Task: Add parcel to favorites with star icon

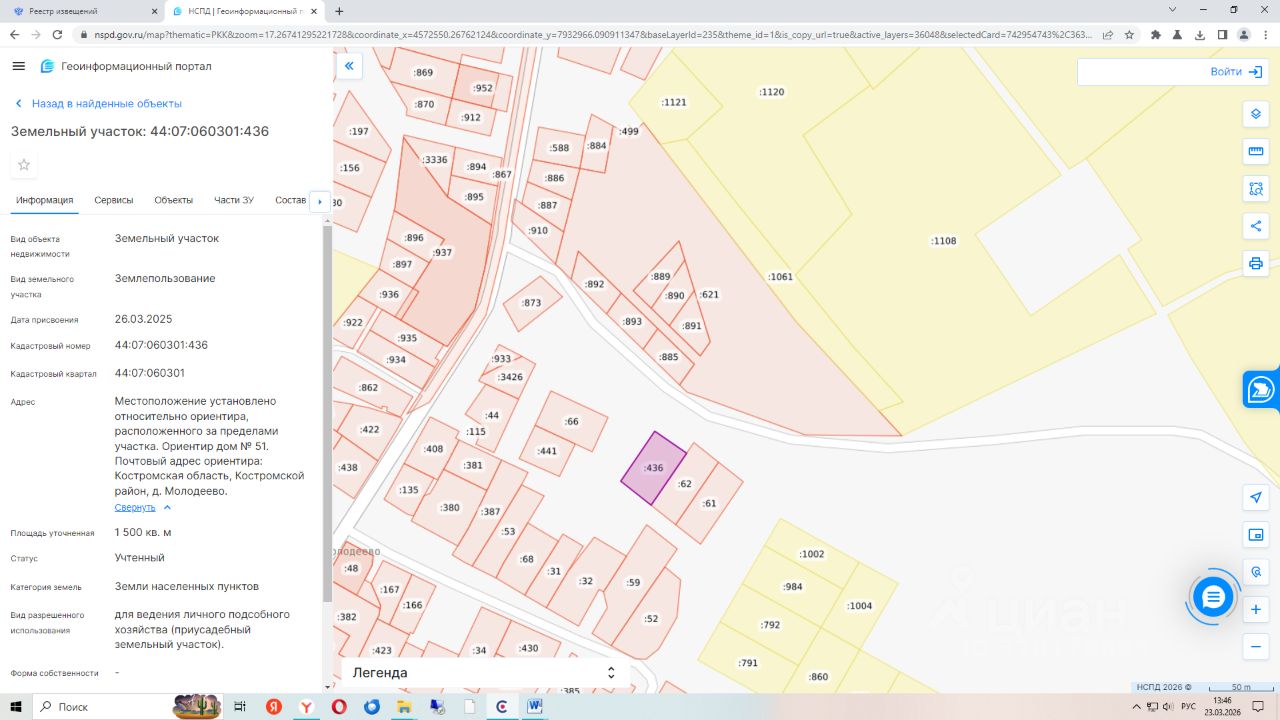Action: 24,164
